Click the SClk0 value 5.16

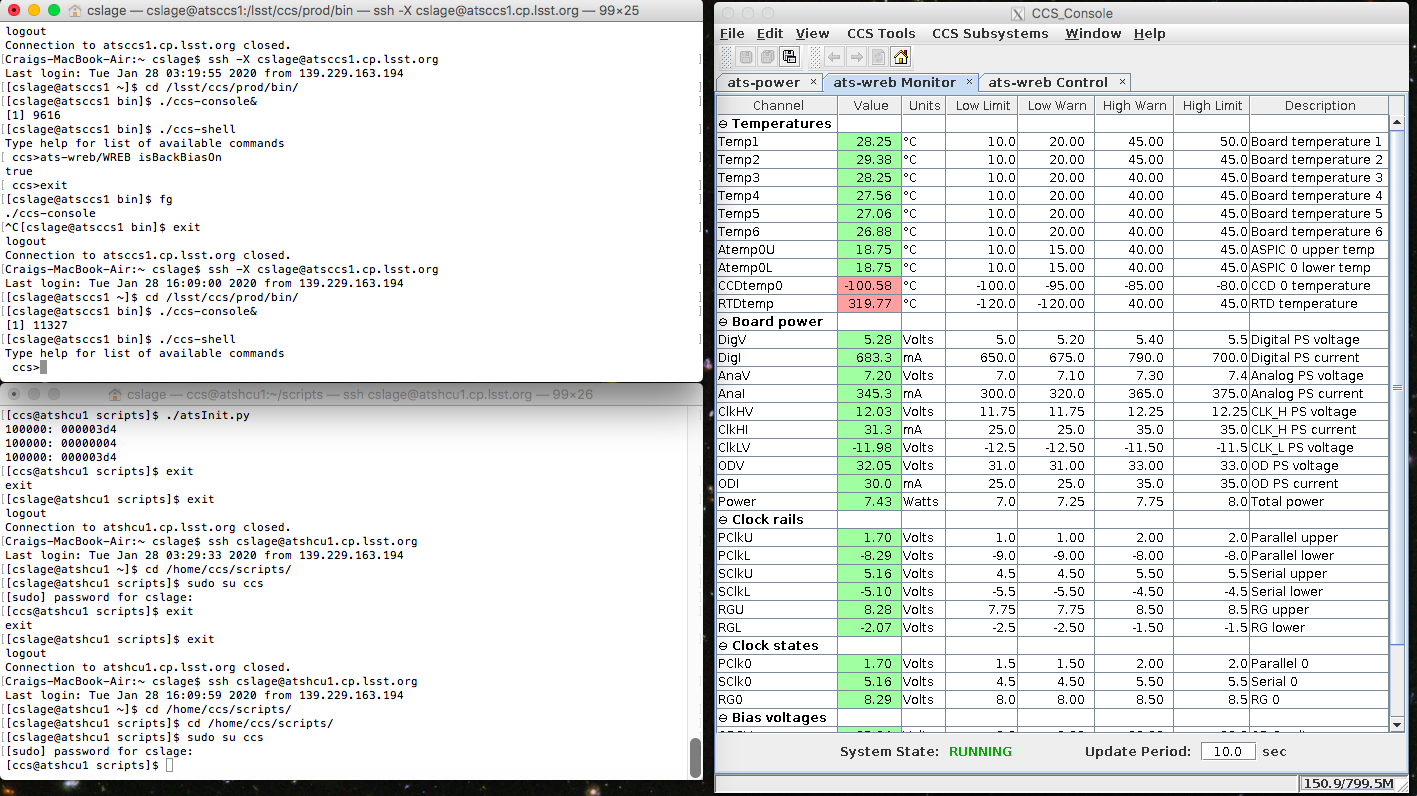[870, 682]
